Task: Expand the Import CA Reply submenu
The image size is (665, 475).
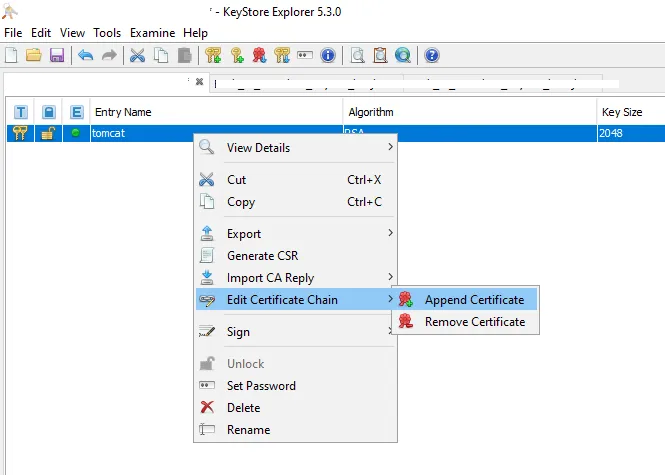Action: (296, 278)
